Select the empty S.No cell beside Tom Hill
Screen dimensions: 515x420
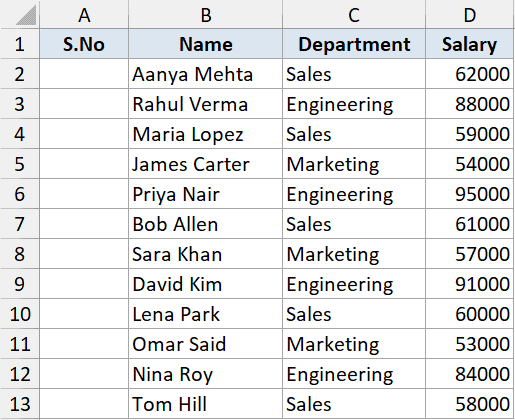coord(84,404)
